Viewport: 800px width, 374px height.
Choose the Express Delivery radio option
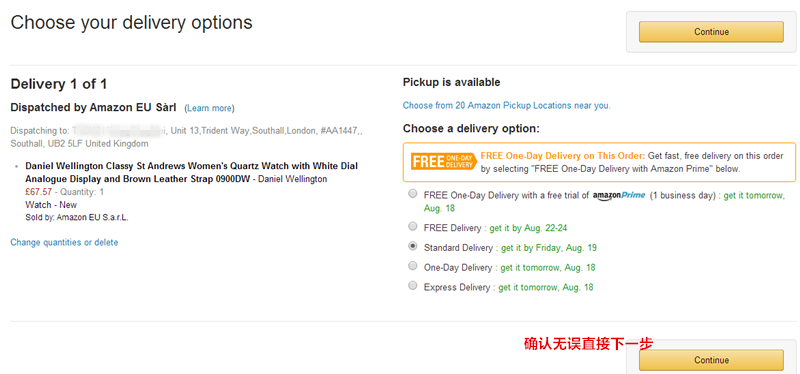pos(412,286)
